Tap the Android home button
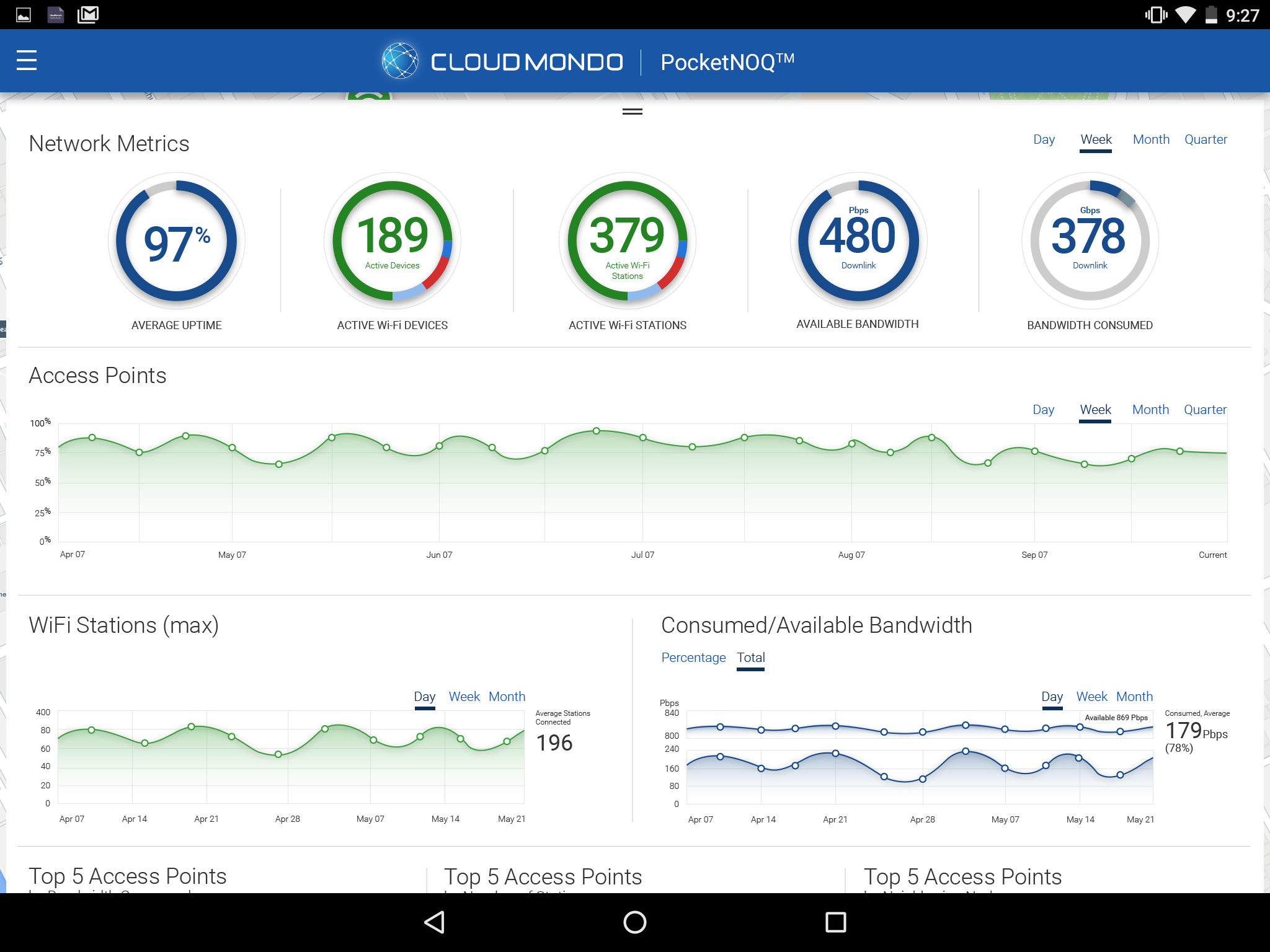The image size is (1270, 952). pyautogui.click(x=634, y=922)
